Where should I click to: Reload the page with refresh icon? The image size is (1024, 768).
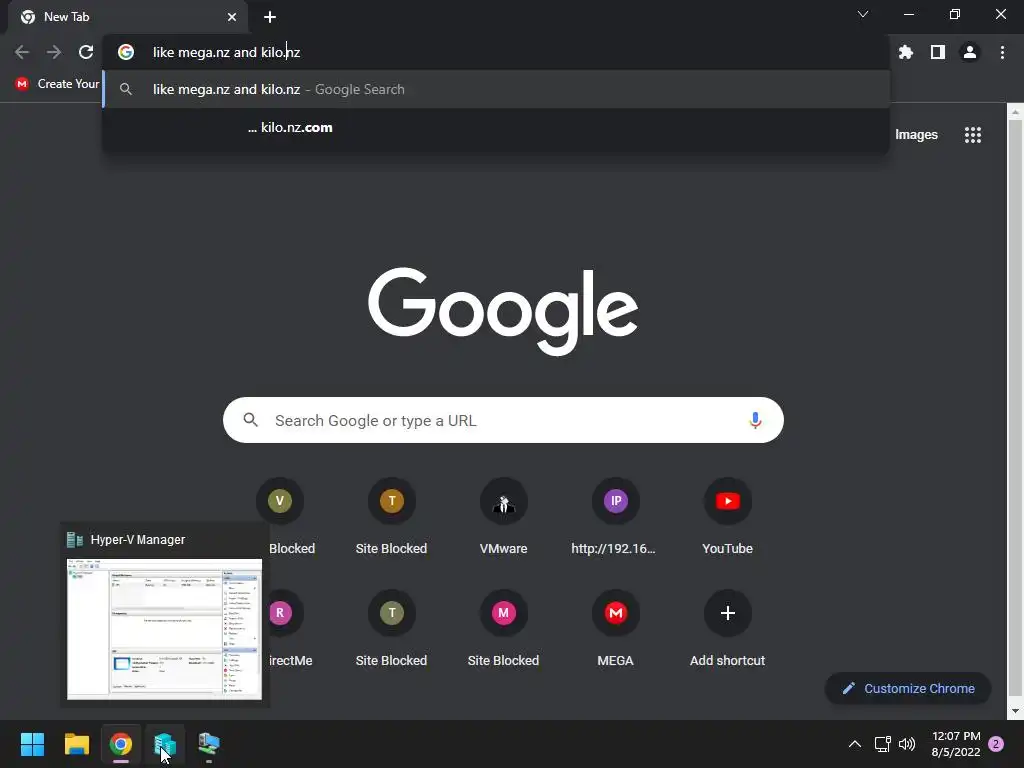(x=86, y=52)
